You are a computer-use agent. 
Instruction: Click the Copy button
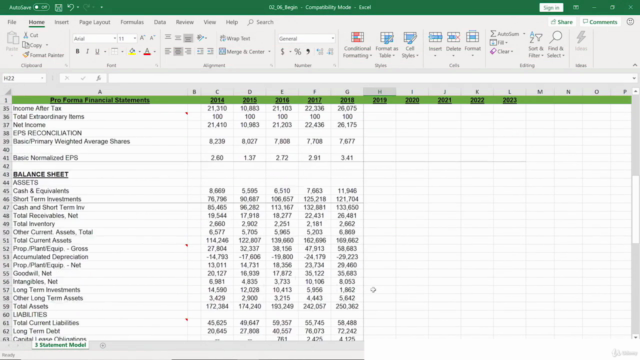(33, 45)
